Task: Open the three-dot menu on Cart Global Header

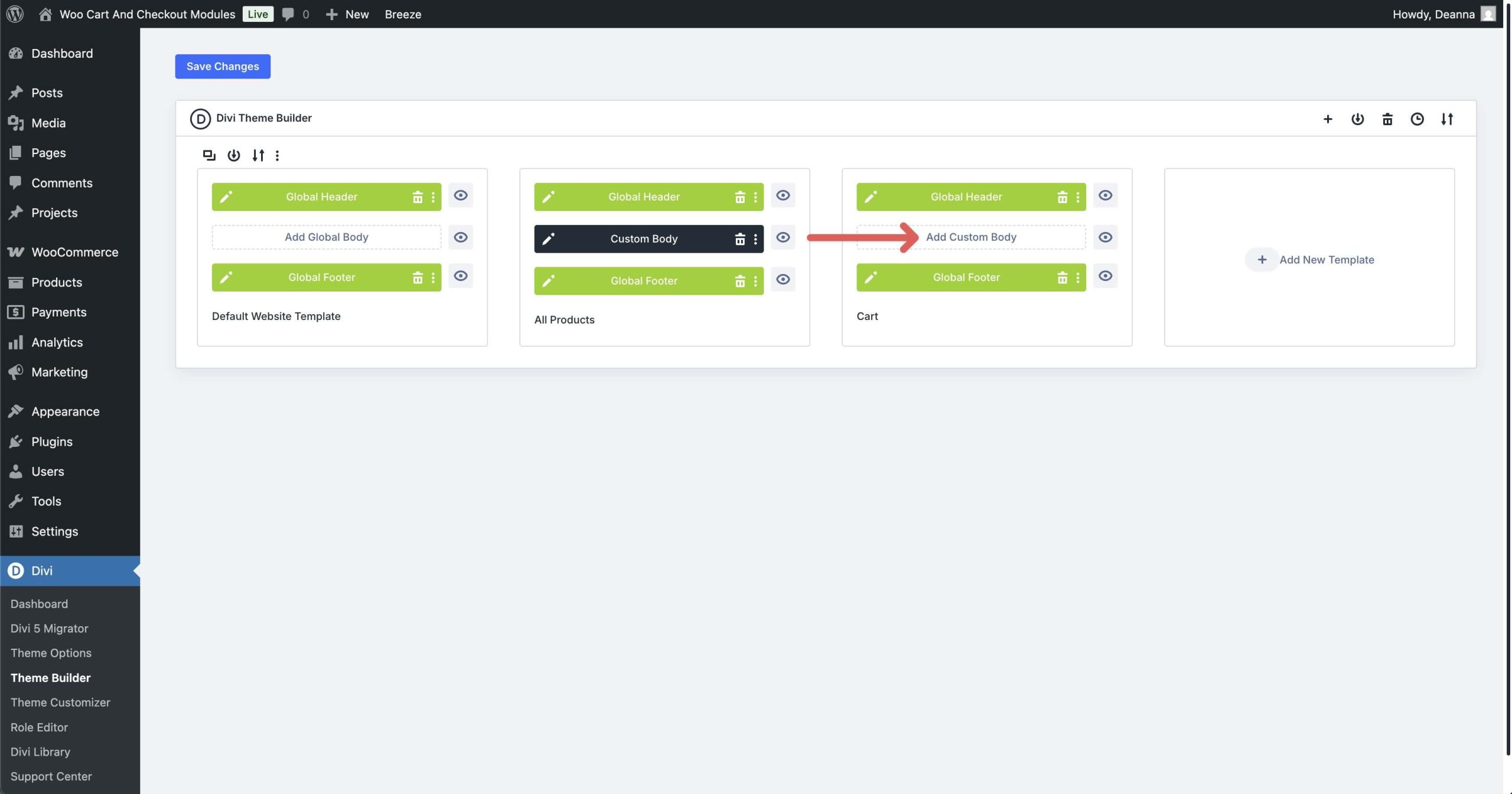Action: click(x=1078, y=197)
